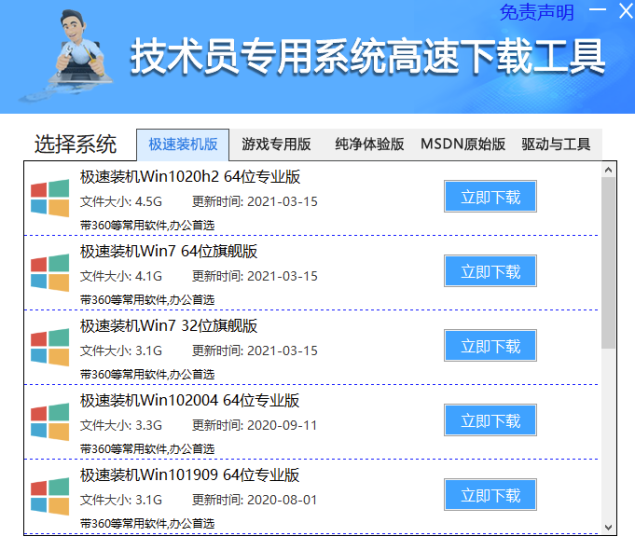Image resolution: width=635 pixels, height=550 pixels.
Task: Click Windows logo icon for Win7 32位旗舰版
Action: coord(50,347)
